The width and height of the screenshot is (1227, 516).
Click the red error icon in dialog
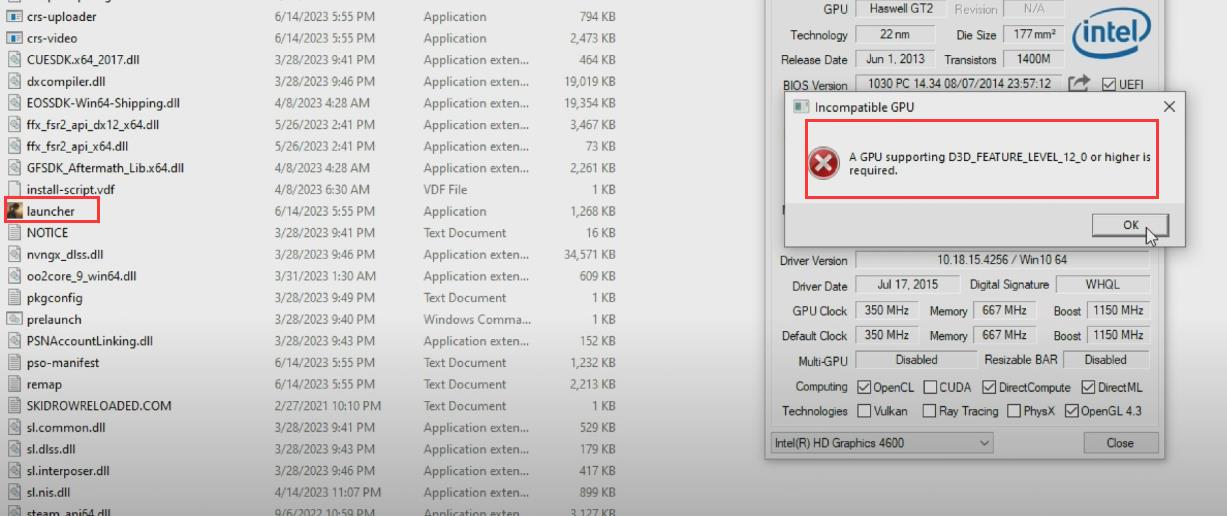[824, 163]
